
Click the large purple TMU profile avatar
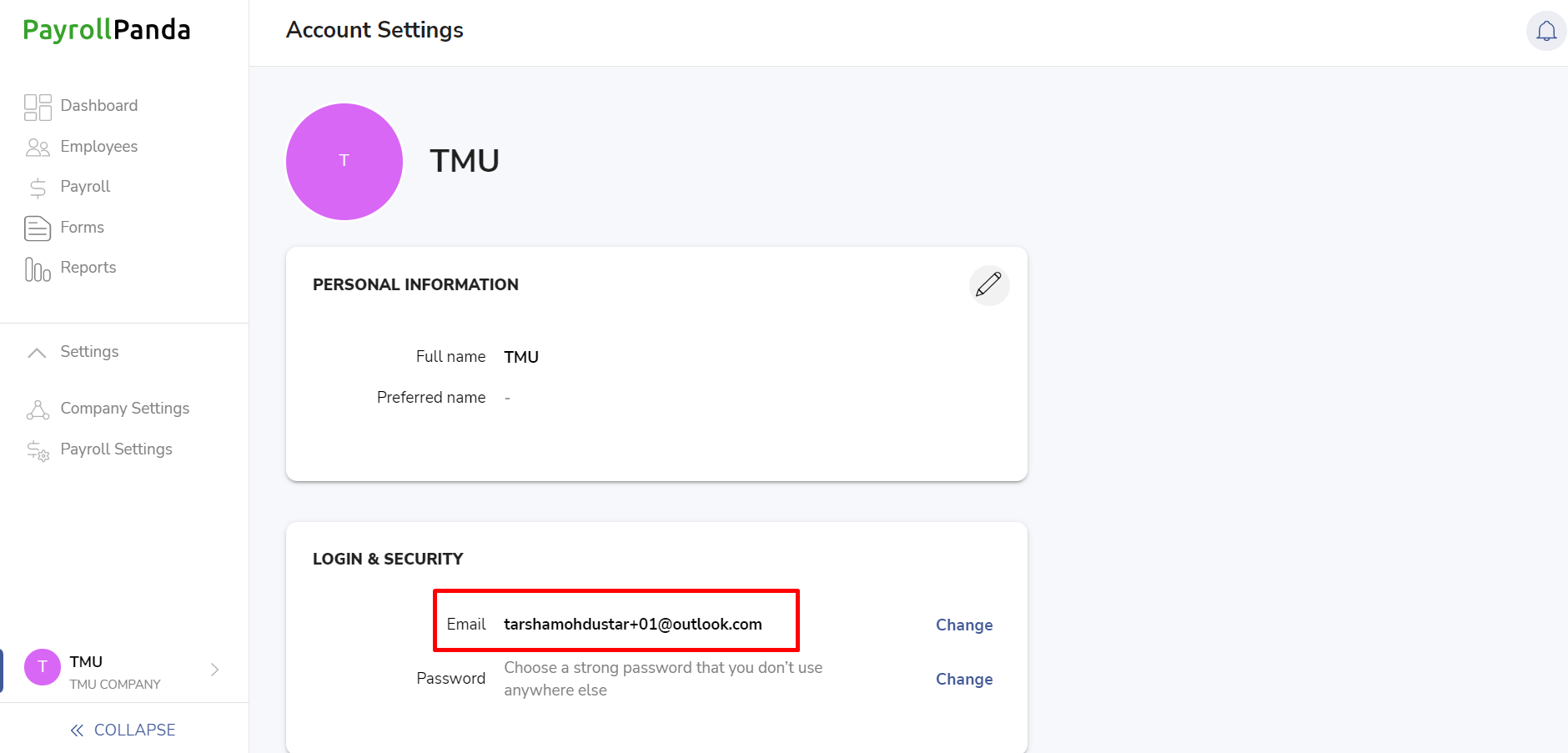344,162
